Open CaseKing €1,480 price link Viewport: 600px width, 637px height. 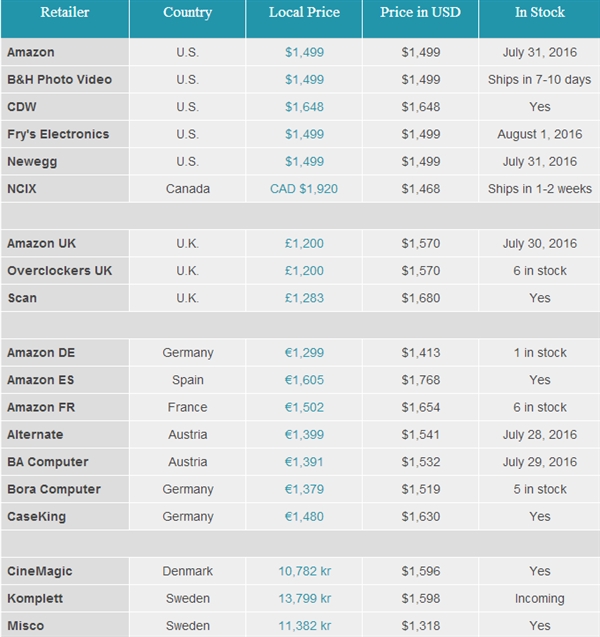(x=304, y=516)
